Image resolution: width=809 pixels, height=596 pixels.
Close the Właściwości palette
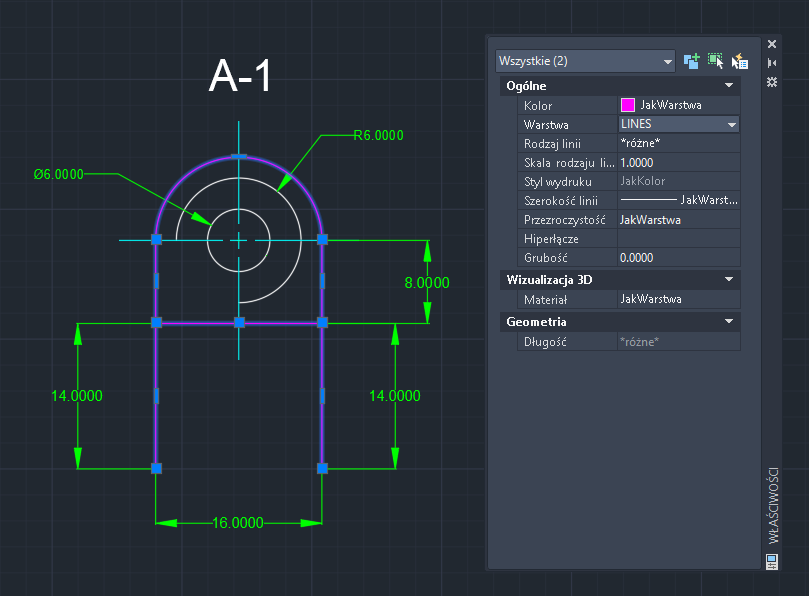click(772, 44)
